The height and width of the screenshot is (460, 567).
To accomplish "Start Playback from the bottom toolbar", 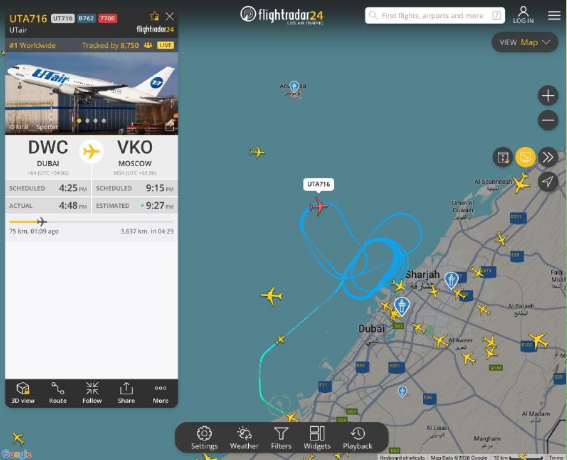I will [x=357, y=438].
